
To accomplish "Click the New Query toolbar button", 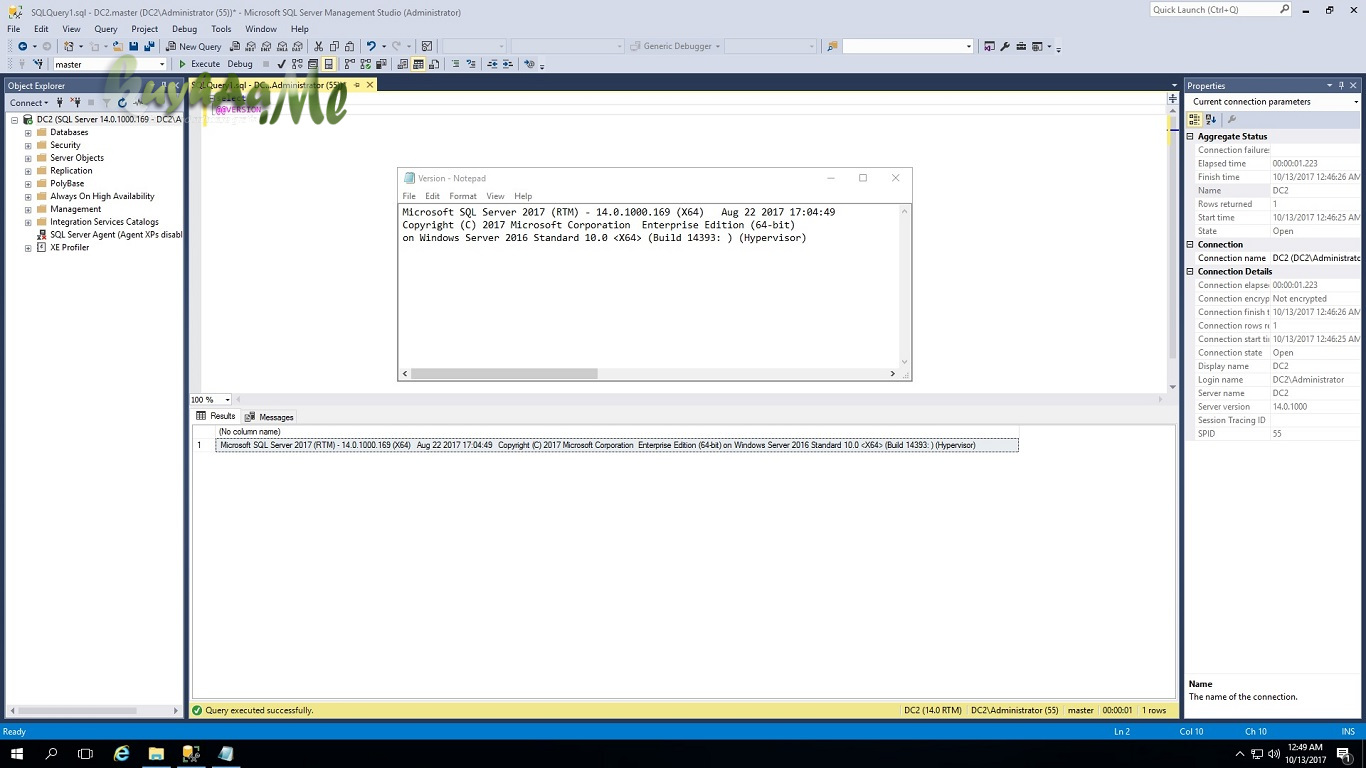I will 194,46.
